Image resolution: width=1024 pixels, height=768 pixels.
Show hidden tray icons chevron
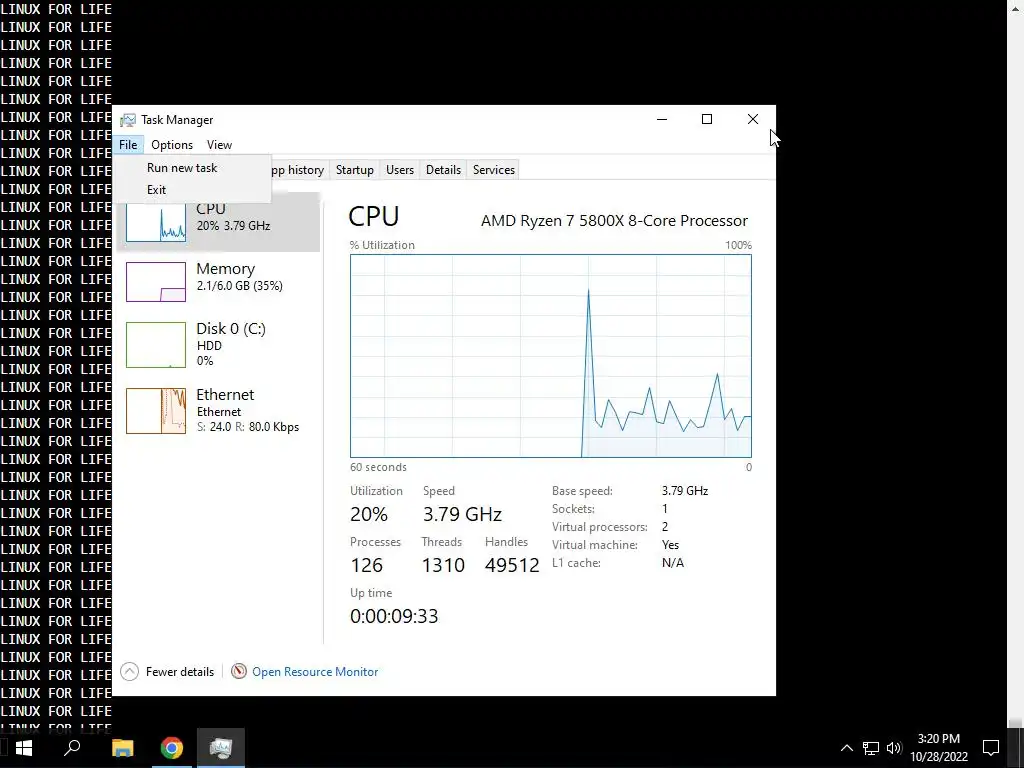846,748
